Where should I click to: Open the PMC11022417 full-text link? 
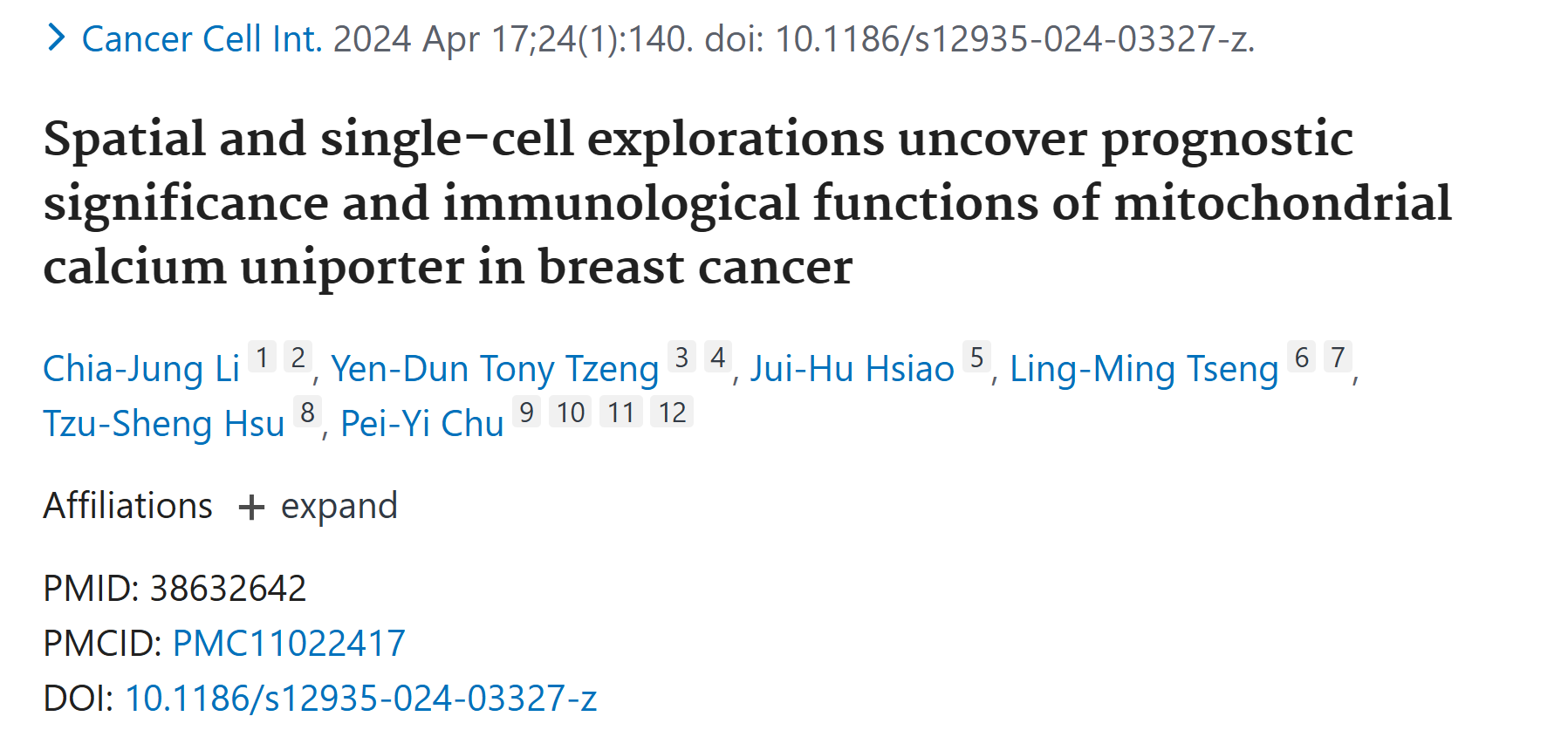click(x=289, y=644)
